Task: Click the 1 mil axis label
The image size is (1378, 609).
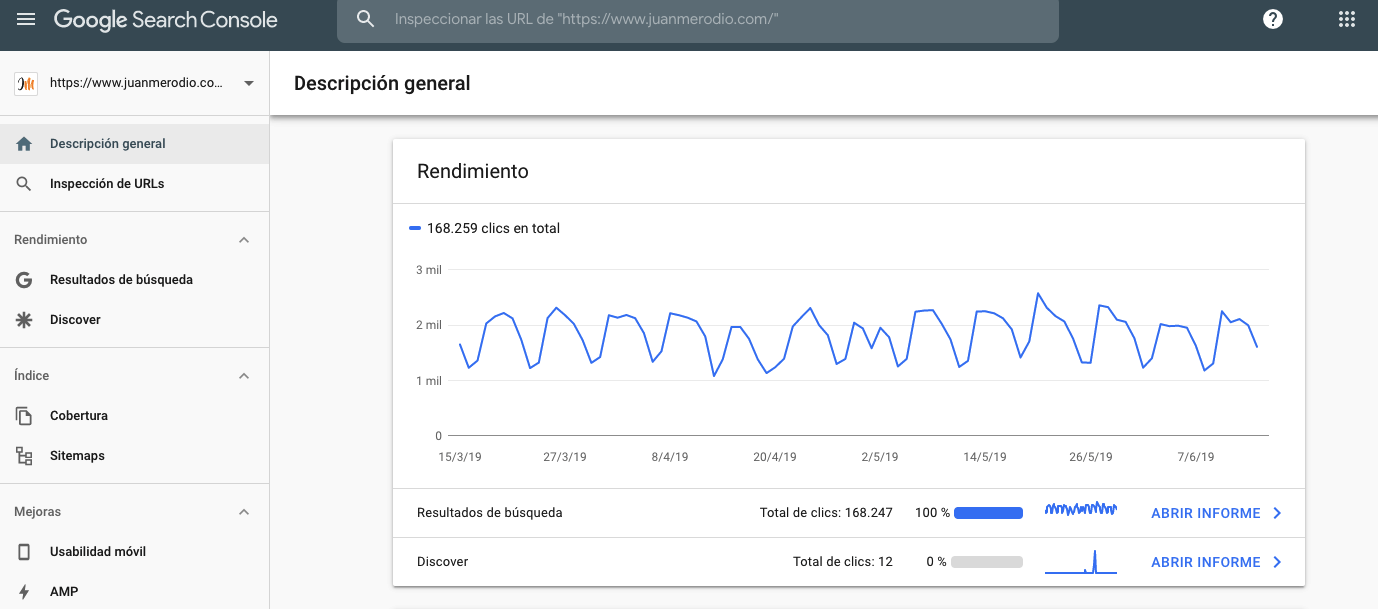Action: click(429, 381)
